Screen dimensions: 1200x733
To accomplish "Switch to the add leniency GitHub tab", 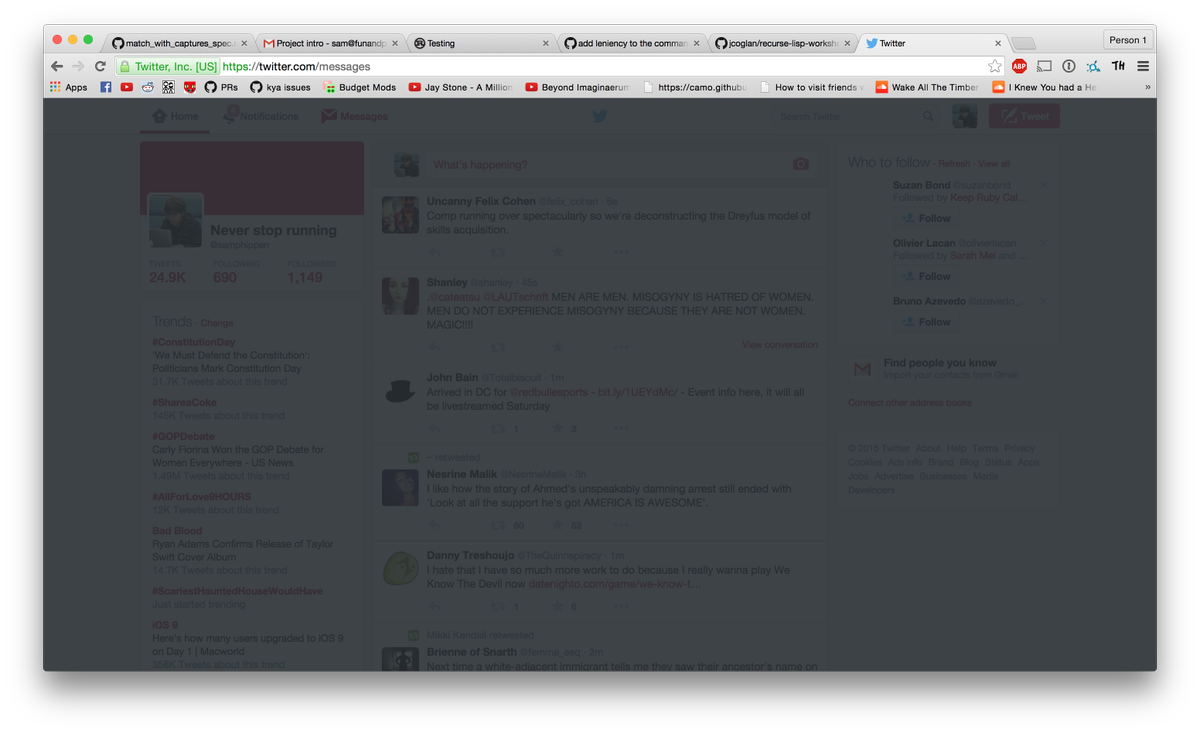I will (631, 43).
